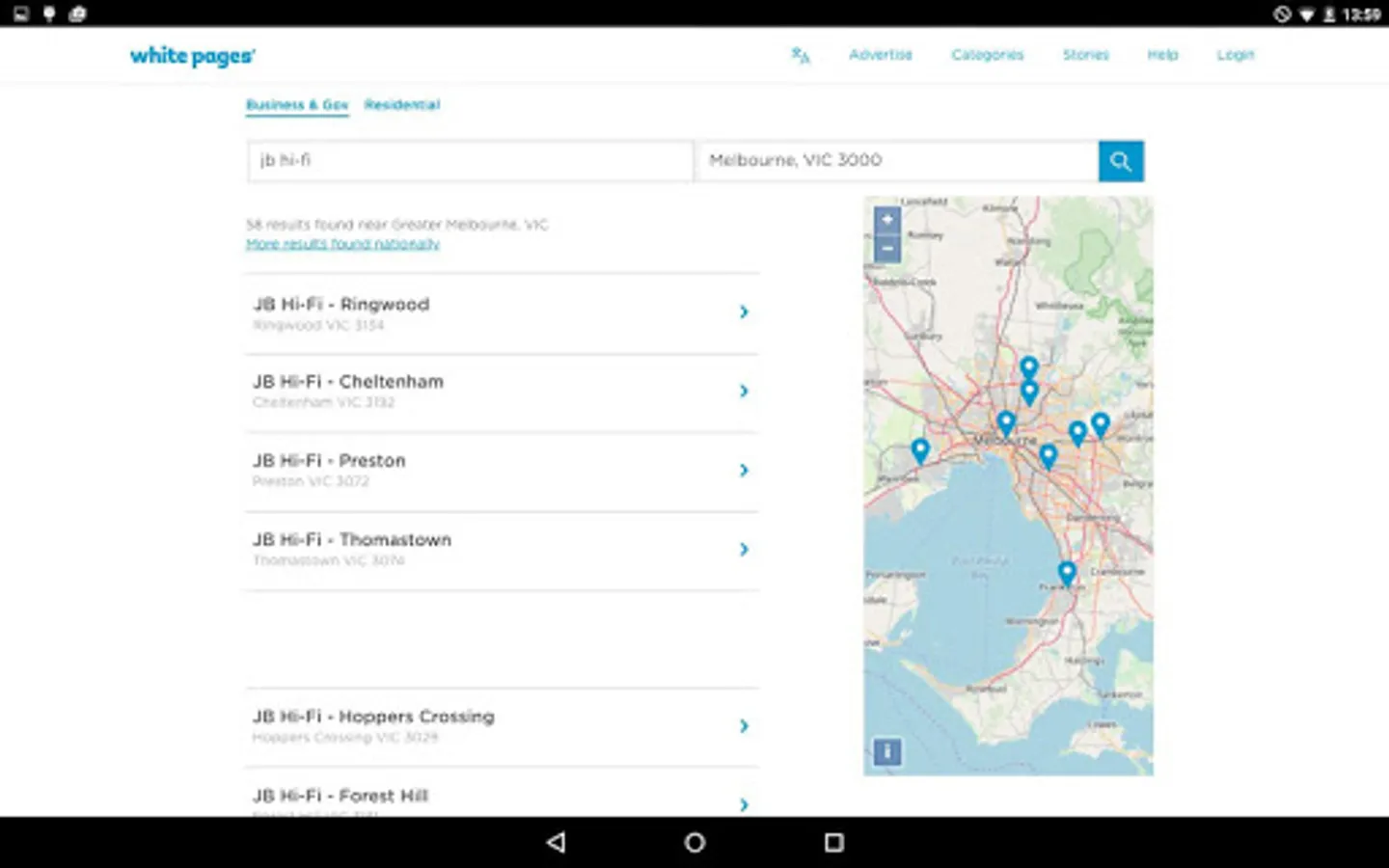Screen dimensions: 1389x868
Task: Open the language translate icon
Action: point(801,55)
